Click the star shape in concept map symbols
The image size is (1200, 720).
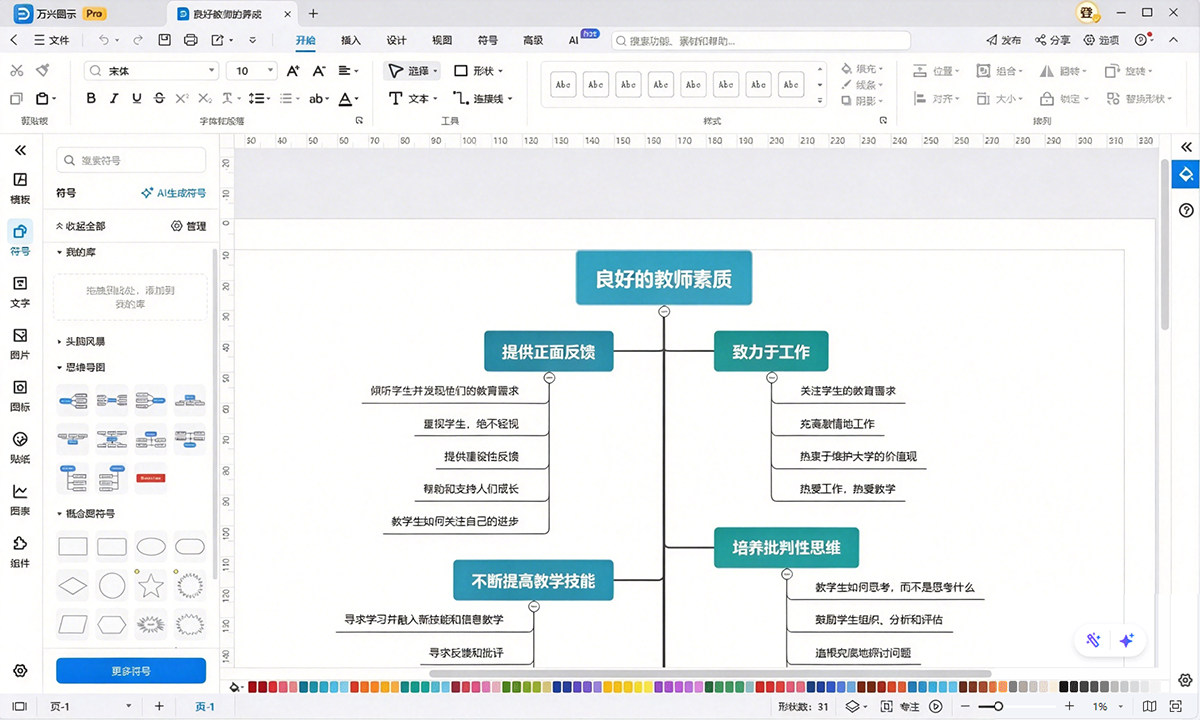151,585
